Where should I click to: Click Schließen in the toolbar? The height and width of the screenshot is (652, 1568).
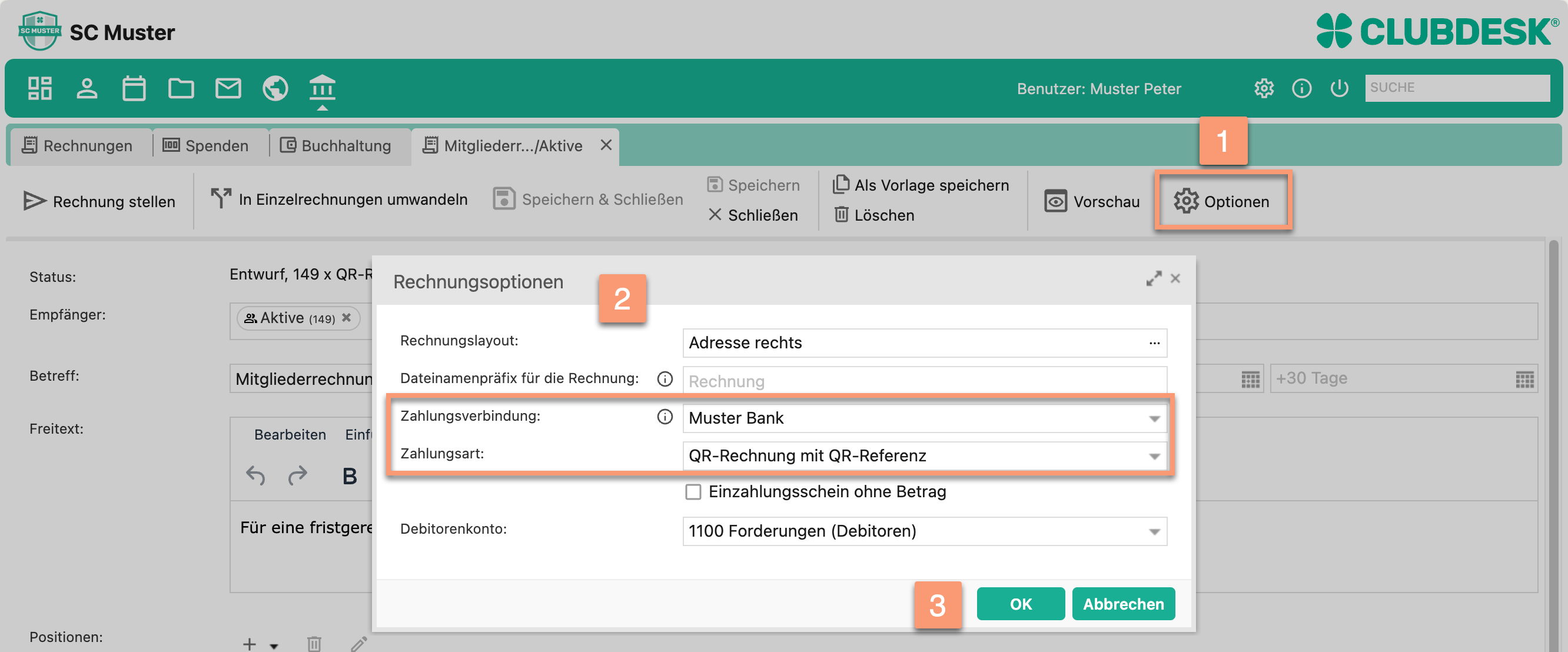[x=753, y=215]
